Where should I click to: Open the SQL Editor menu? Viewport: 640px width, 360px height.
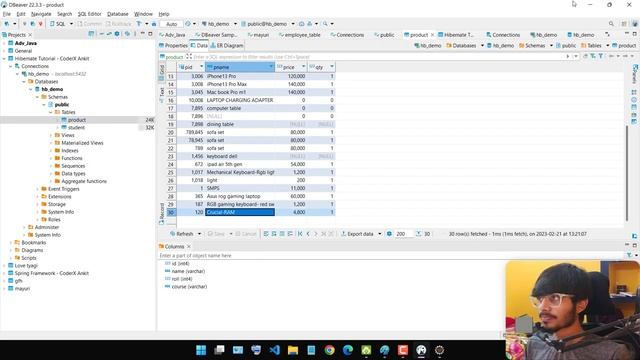(89, 14)
